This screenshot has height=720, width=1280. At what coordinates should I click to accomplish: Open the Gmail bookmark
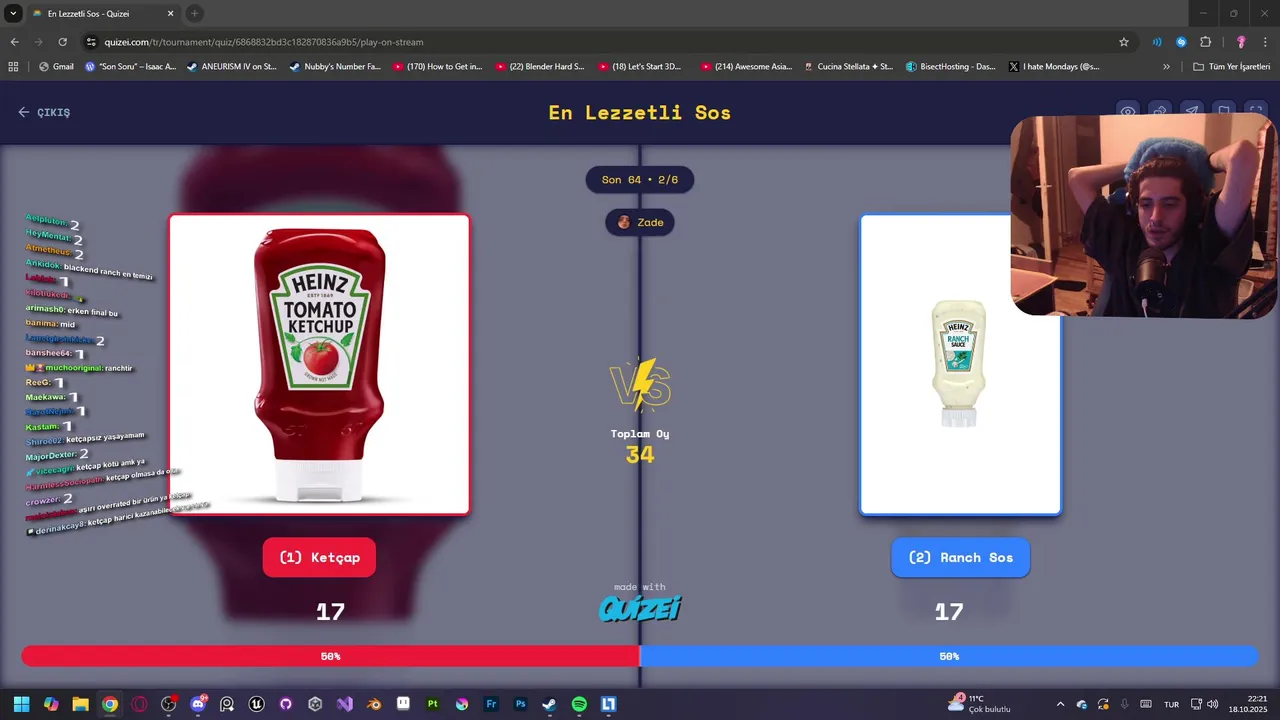pos(56,67)
